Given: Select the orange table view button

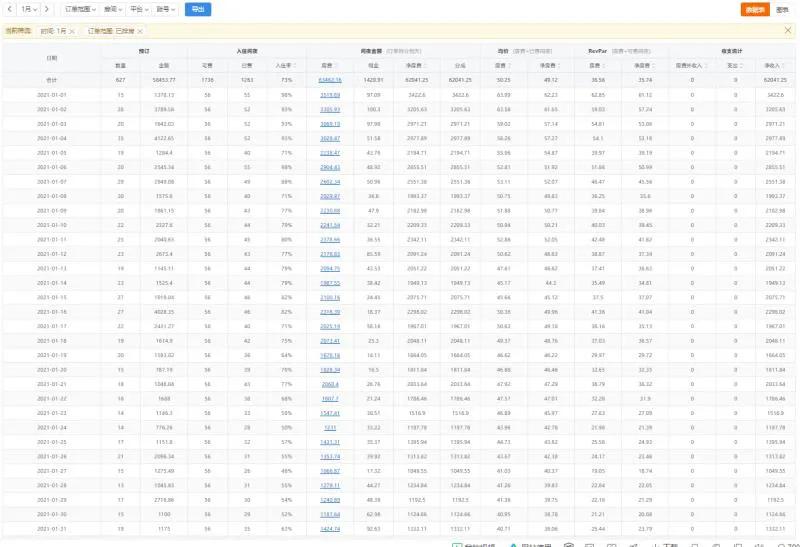Looking at the screenshot, I should pos(755,10).
